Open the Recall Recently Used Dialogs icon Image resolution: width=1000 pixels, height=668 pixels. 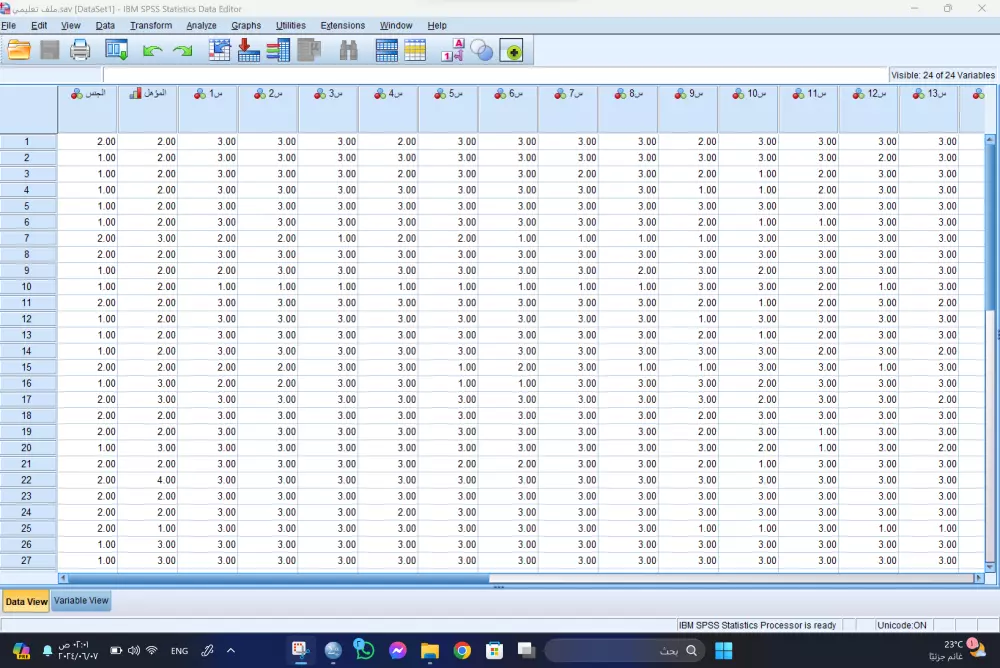115,49
